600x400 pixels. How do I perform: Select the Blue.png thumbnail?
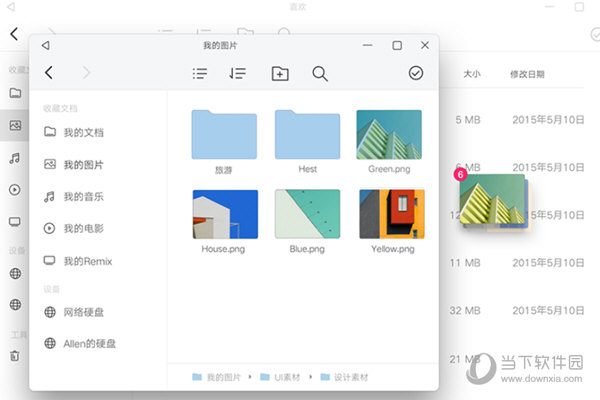[x=307, y=214]
